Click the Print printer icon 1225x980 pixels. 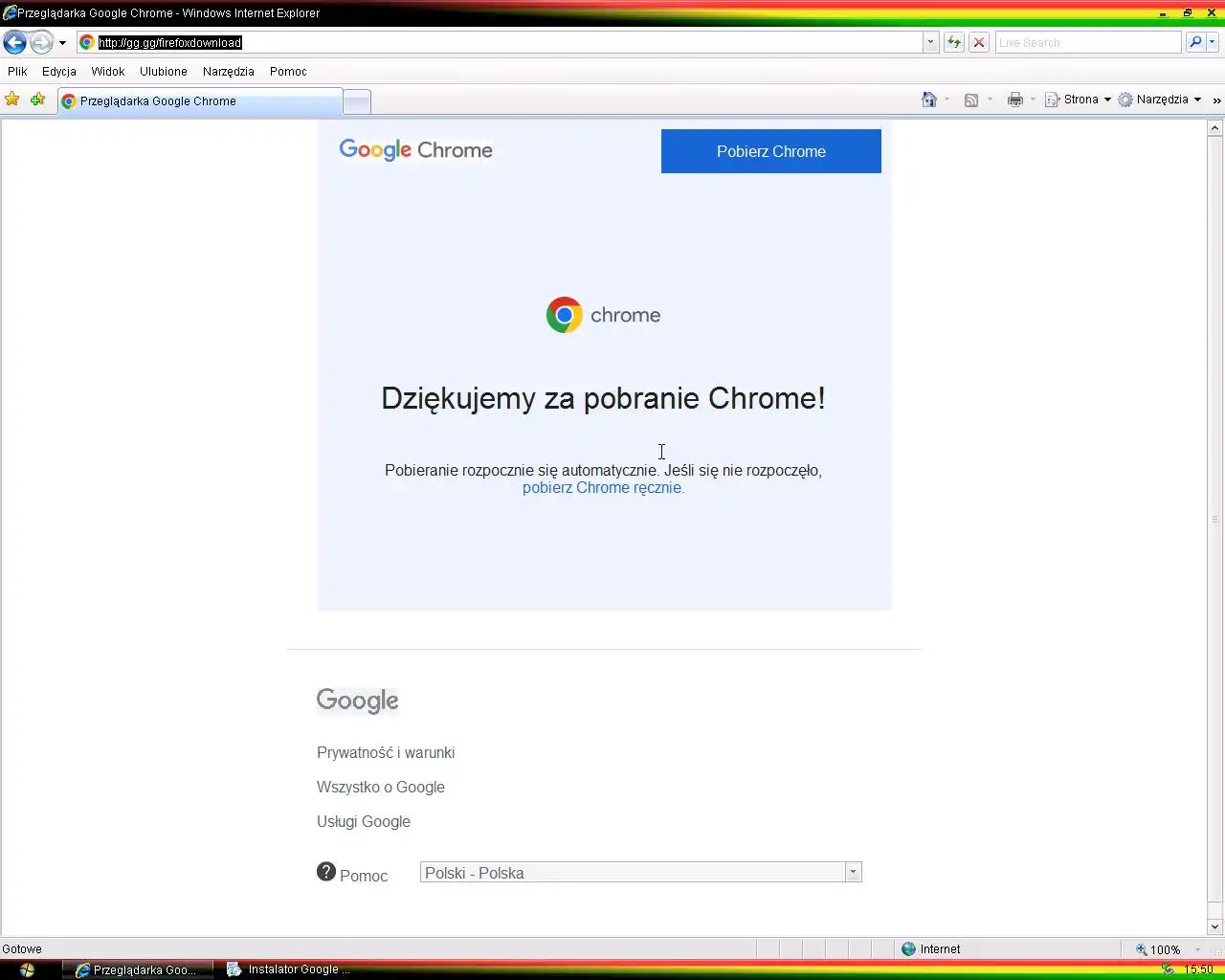[x=1015, y=100]
